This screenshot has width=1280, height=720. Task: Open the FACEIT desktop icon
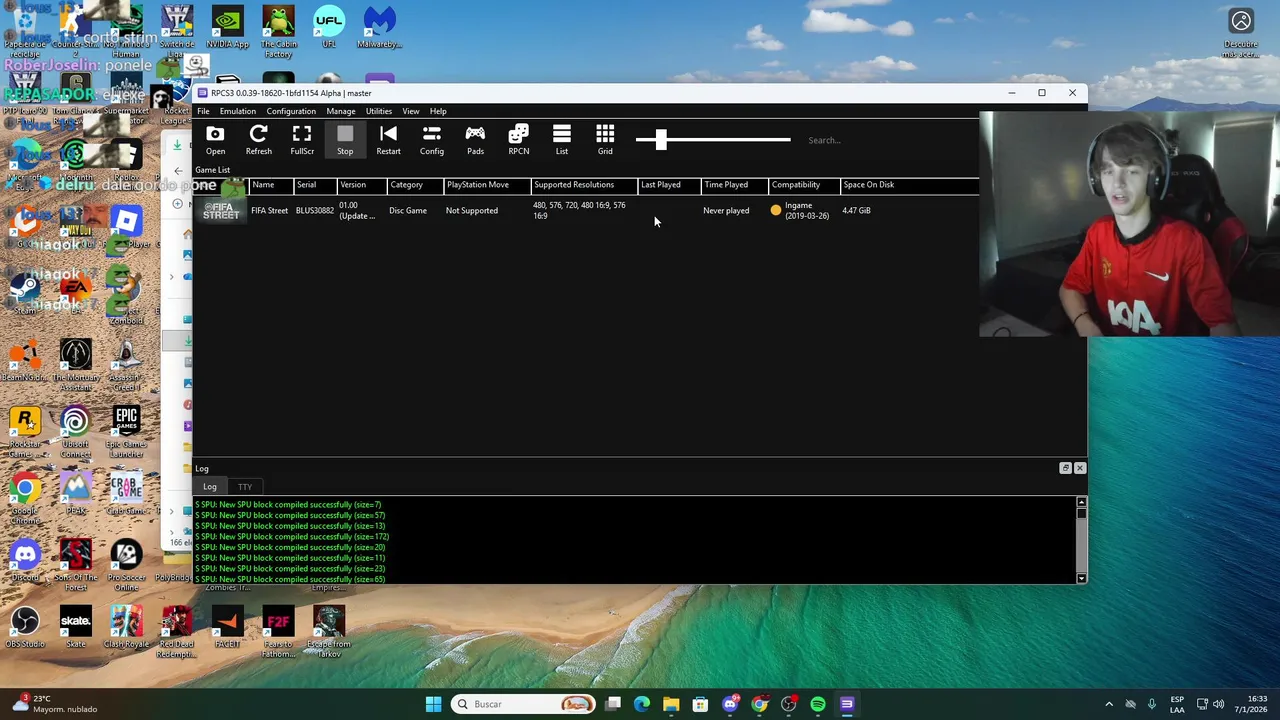(x=227, y=627)
